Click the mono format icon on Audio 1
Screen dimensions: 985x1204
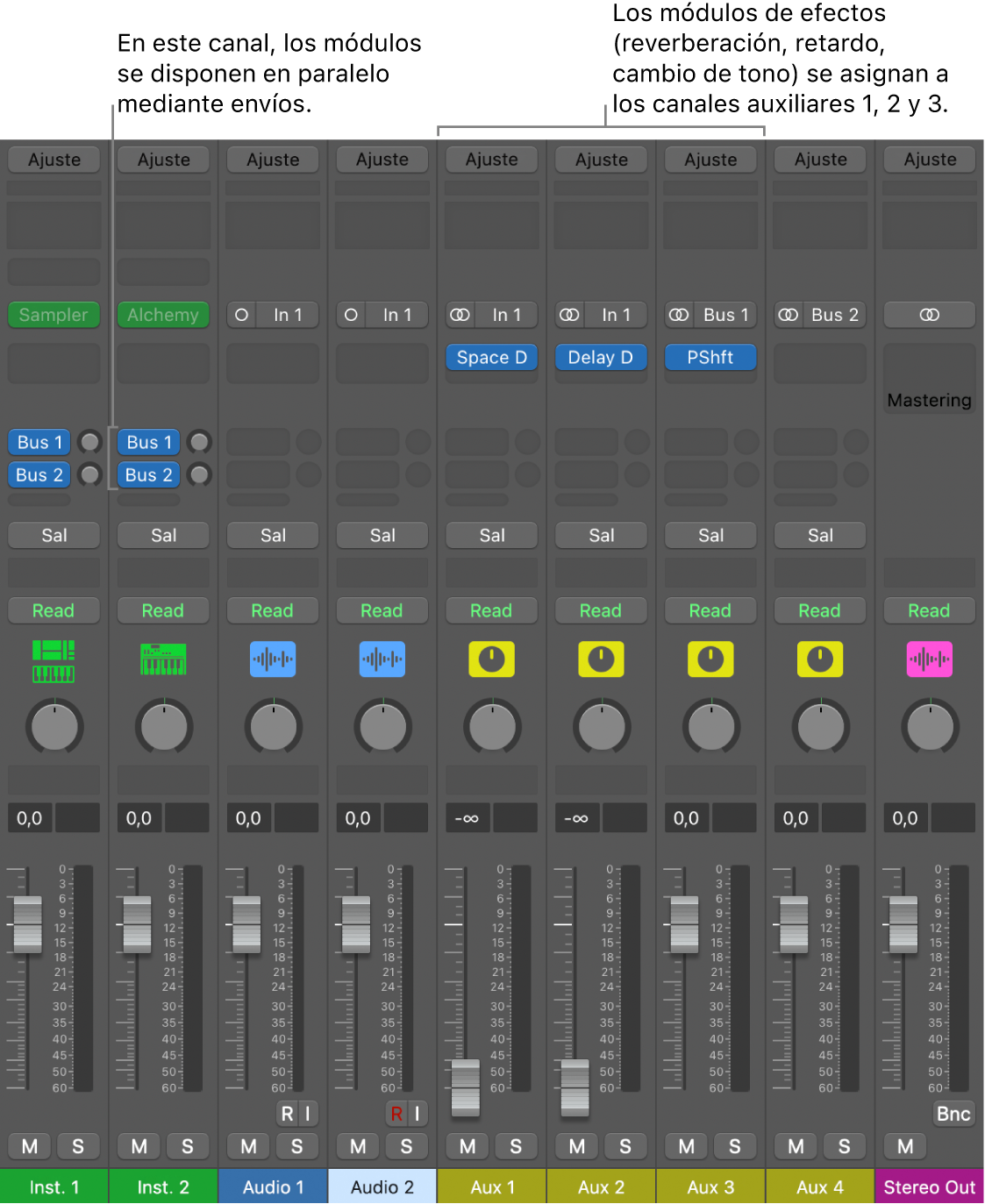point(242,315)
